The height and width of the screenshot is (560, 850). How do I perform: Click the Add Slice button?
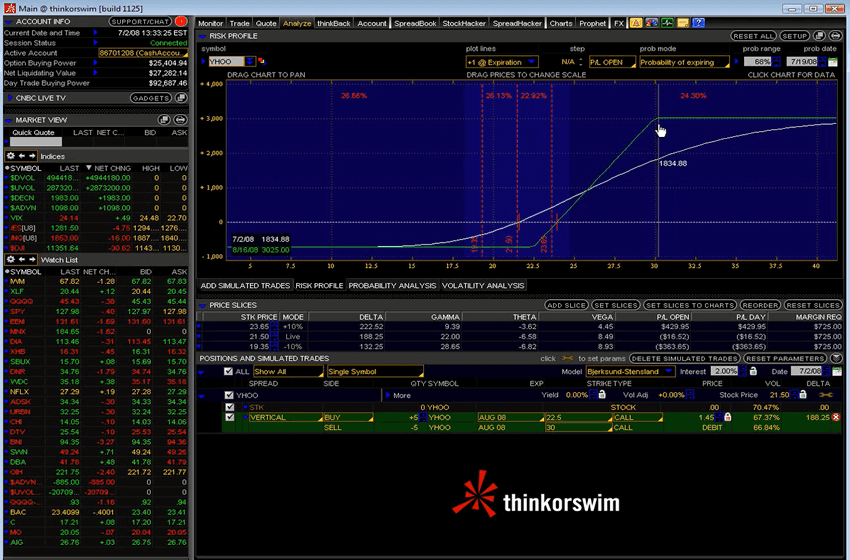click(x=566, y=305)
